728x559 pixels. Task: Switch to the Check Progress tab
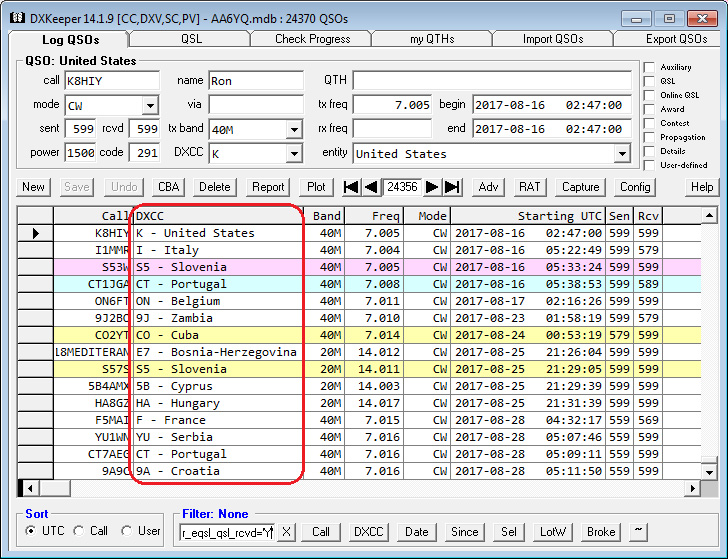coord(312,39)
